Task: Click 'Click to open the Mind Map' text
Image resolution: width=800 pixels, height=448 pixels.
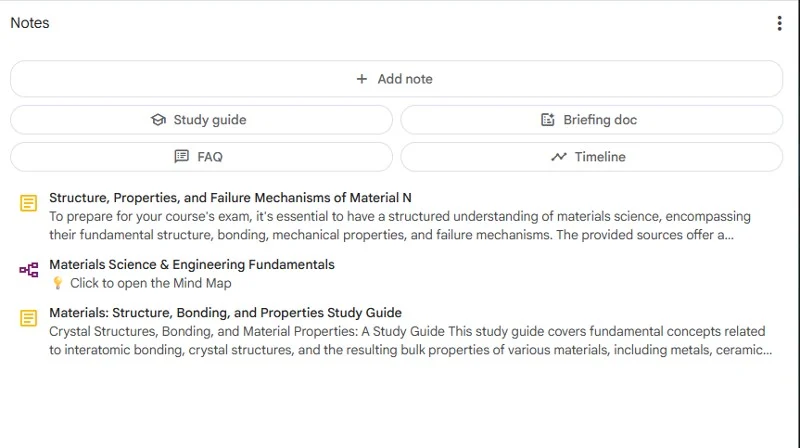Action: 151,283
